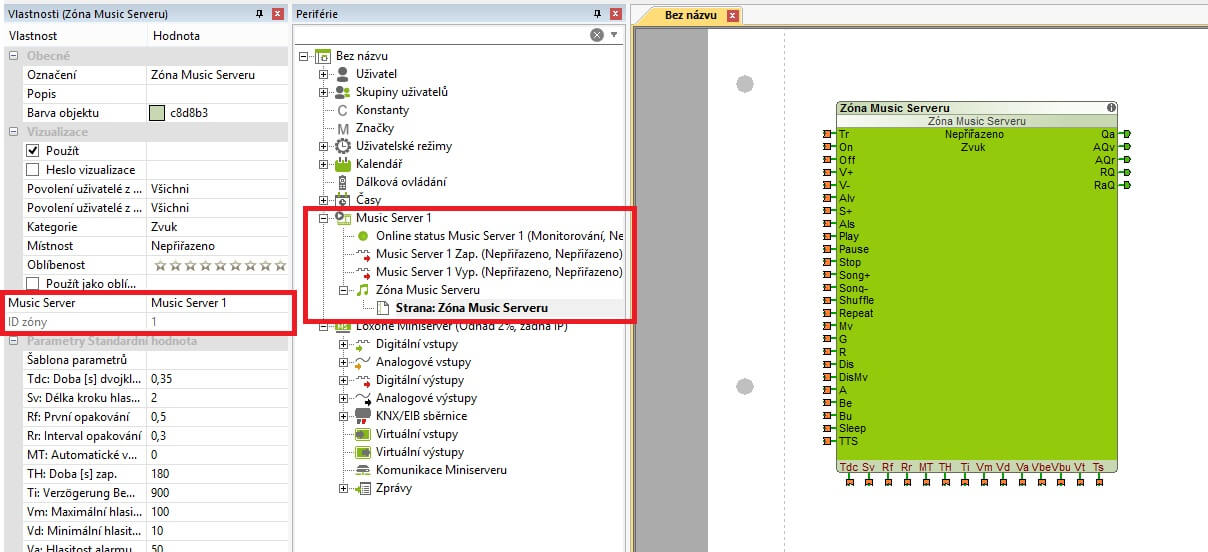Edit the Označení value field

pyautogui.click(x=218, y=75)
